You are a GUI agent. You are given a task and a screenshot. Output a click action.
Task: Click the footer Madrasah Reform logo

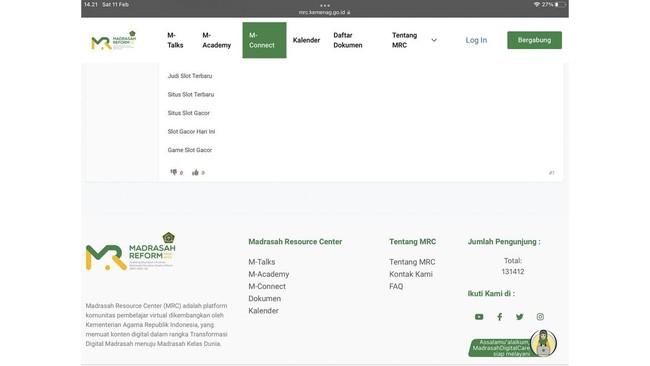(131, 251)
